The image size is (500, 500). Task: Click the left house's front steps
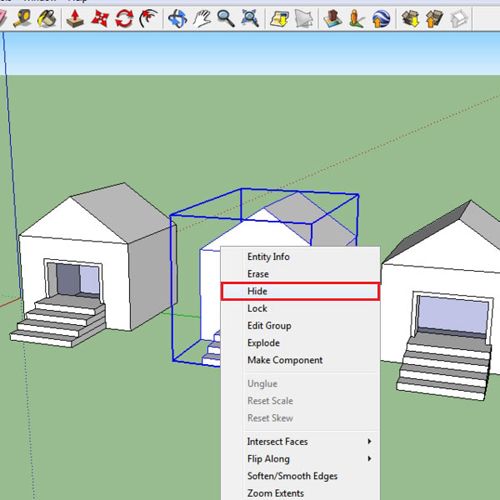(58, 322)
